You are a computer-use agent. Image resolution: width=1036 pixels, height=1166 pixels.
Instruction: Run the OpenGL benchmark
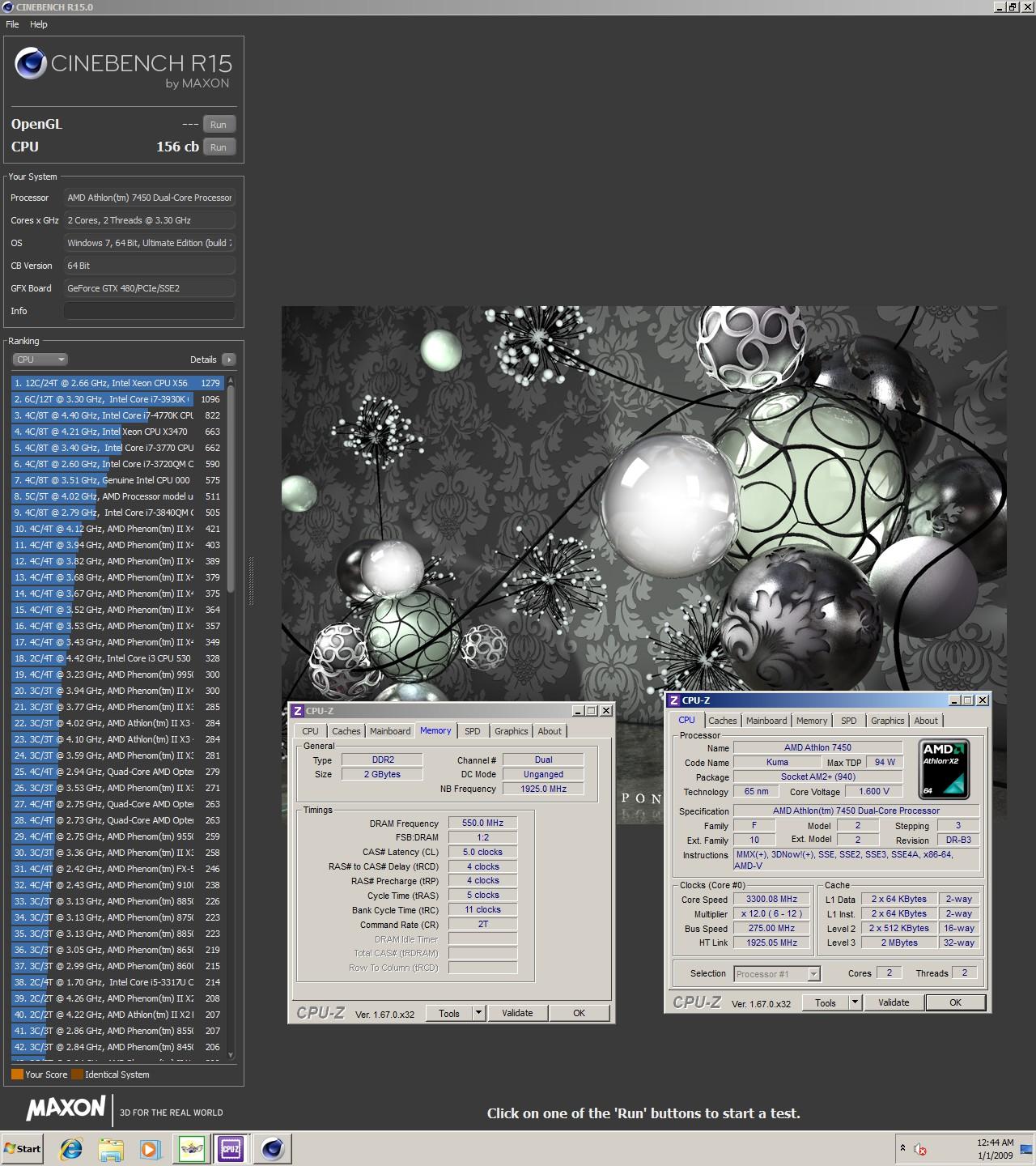(x=219, y=125)
